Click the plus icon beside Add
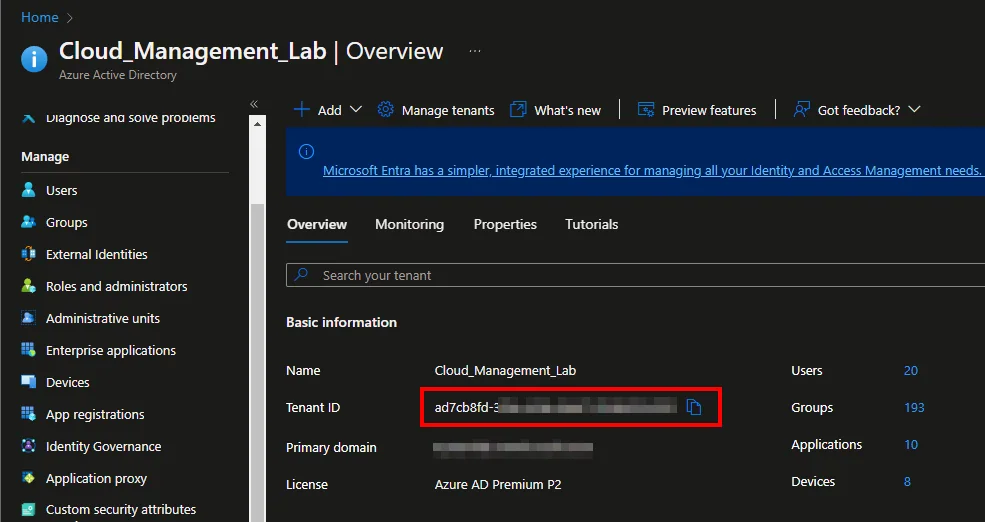This screenshot has height=522, width=985. click(302, 110)
